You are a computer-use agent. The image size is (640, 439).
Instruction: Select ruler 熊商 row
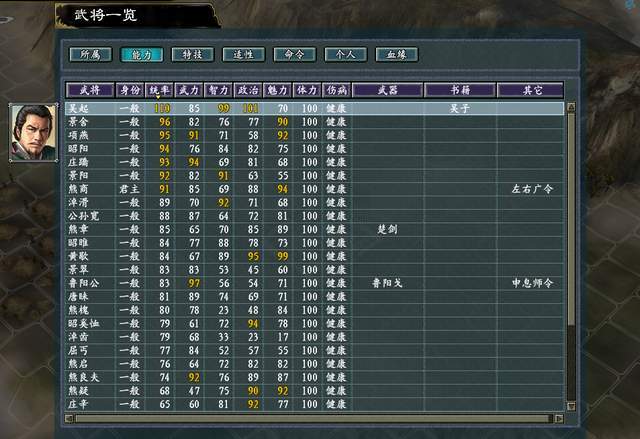click(314, 189)
